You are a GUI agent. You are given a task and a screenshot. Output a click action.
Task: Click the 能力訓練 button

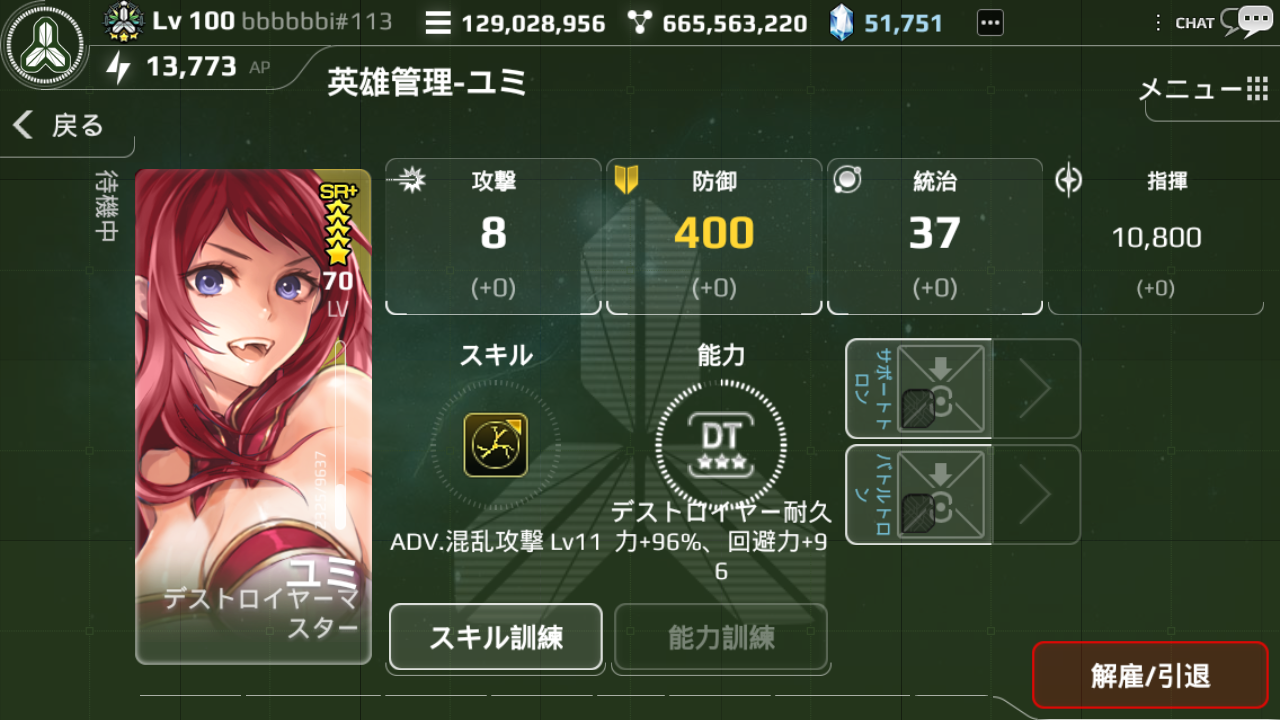coord(721,637)
